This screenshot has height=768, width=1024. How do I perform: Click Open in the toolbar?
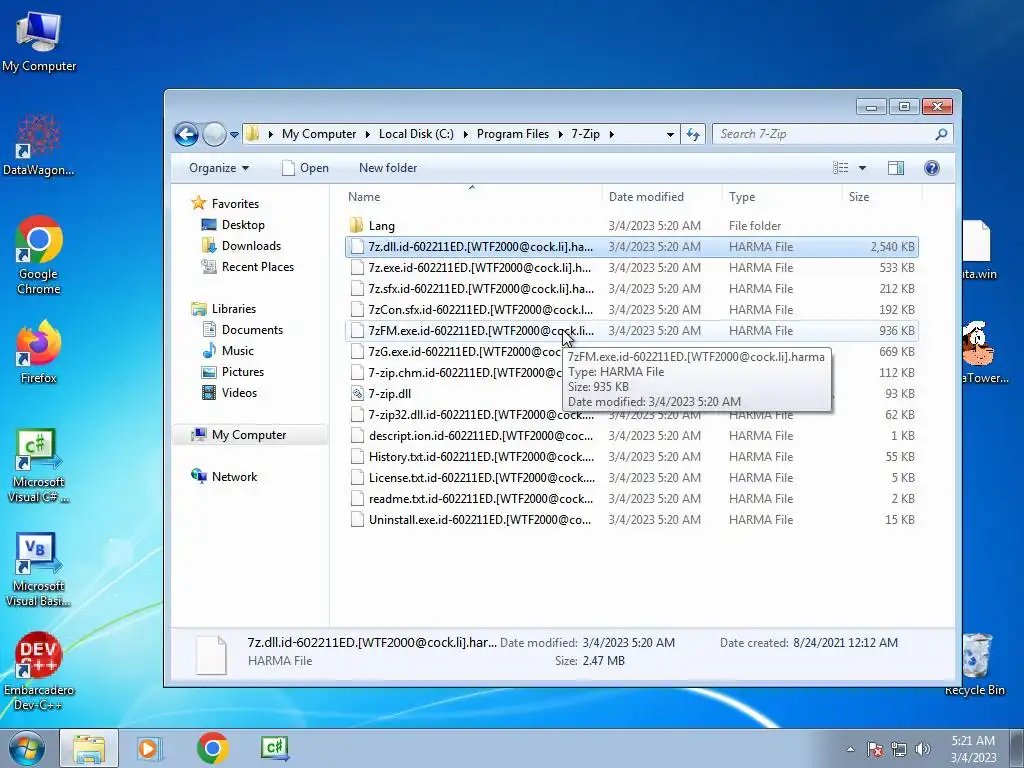pos(305,168)
